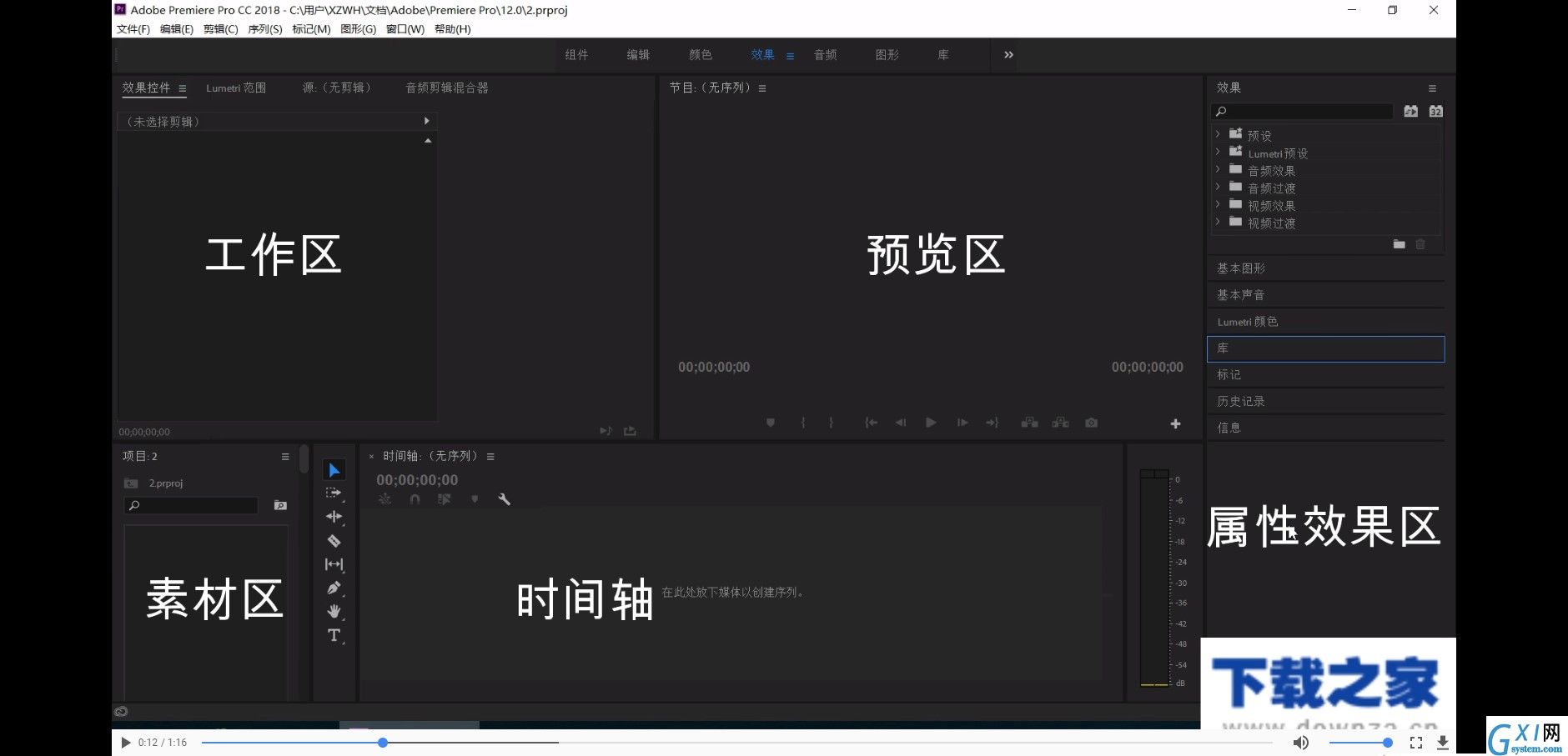
Task: Expand the Lumetri 预设 folder
Action: [x=1218, y=152]
